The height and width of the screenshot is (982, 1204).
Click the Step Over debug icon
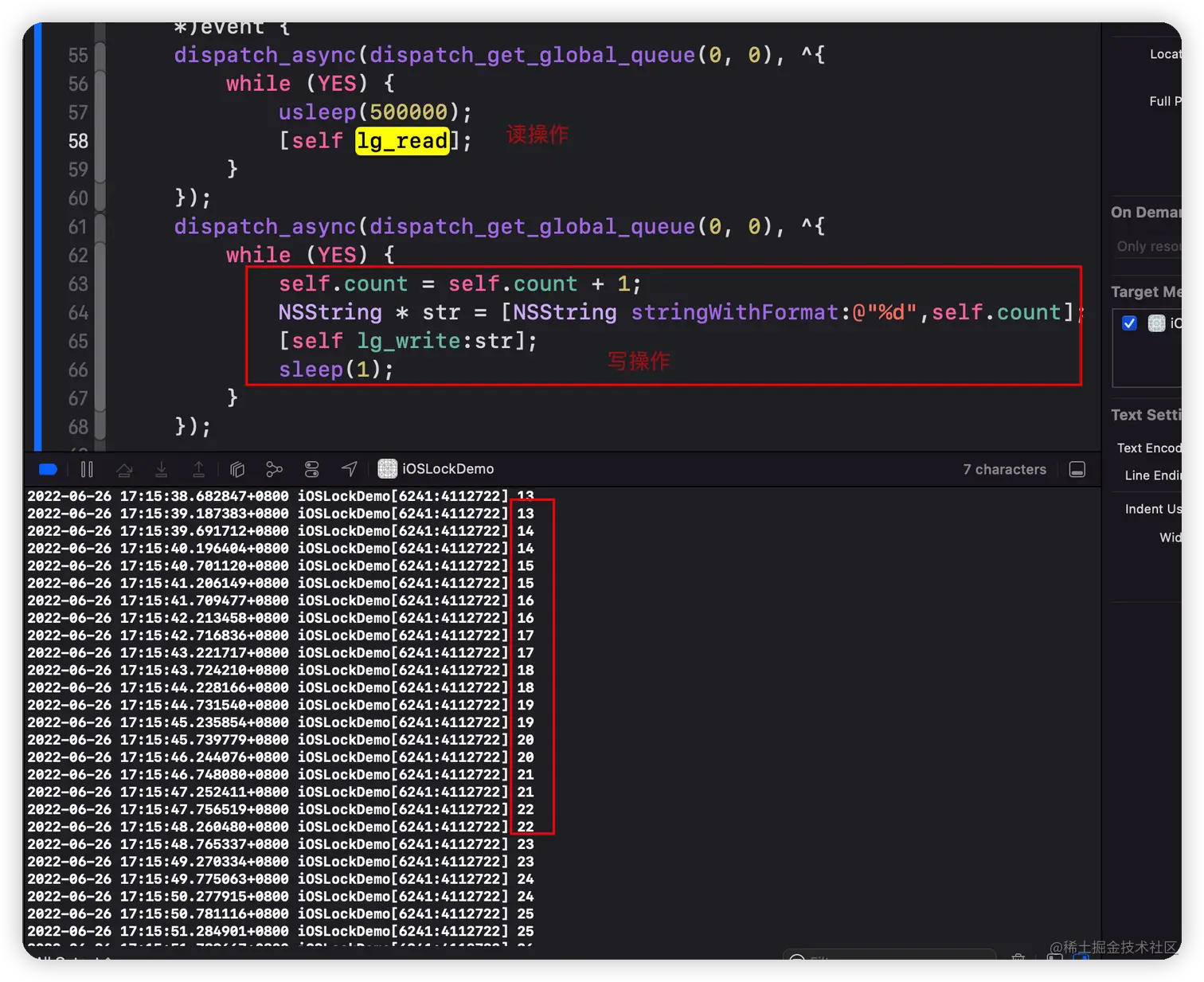click(x=124, y=469)
